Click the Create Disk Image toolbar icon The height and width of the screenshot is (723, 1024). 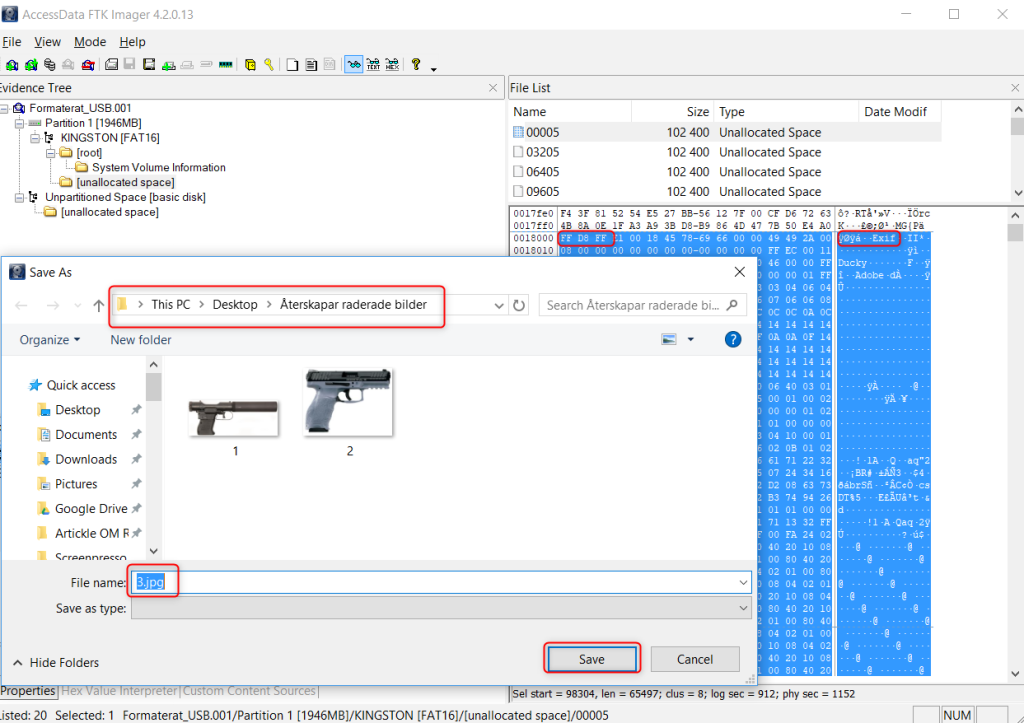tap(112, 65)
